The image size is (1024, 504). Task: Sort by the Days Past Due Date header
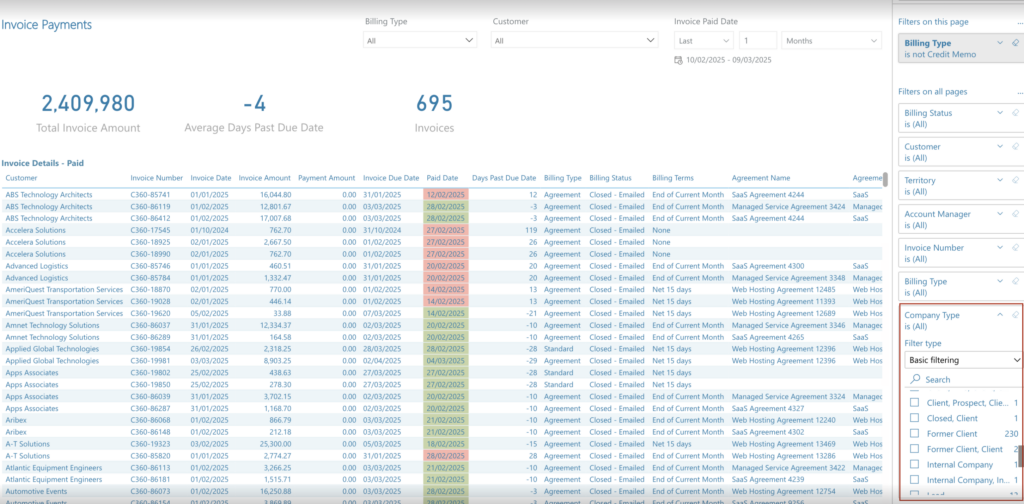click(x=504, y=178)
